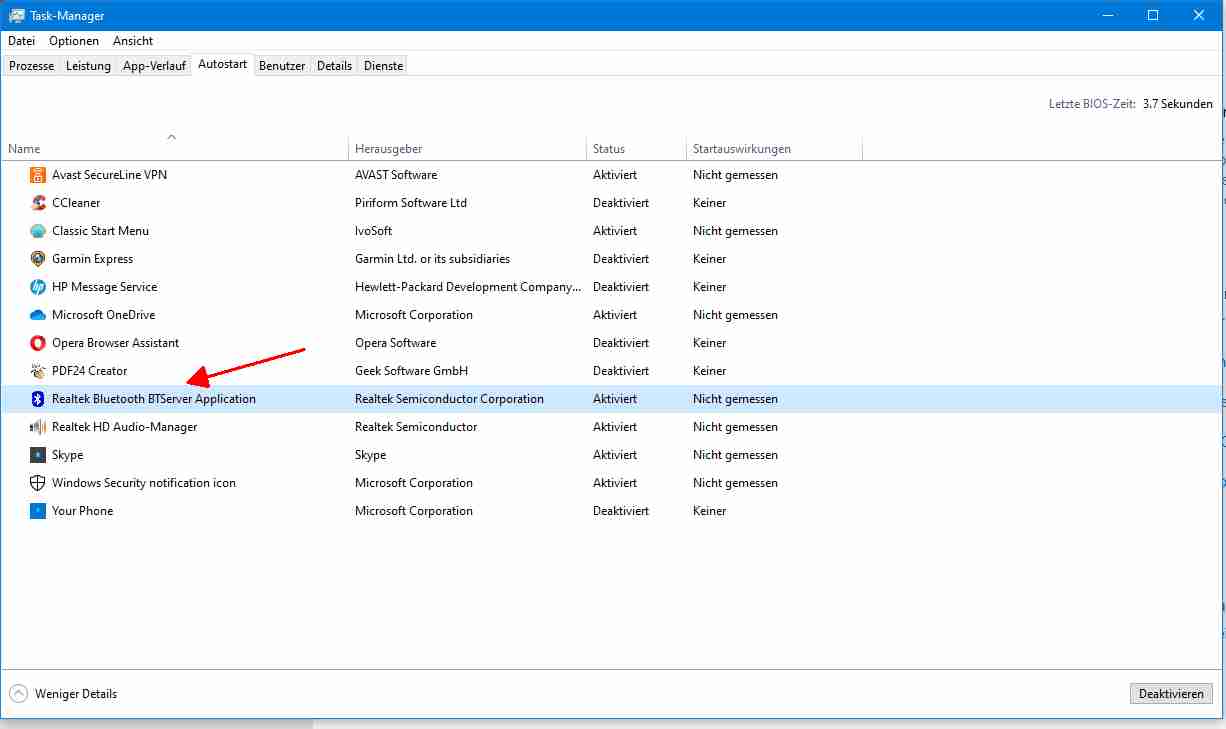Click the Deaktivieren button
The height and width of the screenshot is (729, 1226).
pos(1171,694)
